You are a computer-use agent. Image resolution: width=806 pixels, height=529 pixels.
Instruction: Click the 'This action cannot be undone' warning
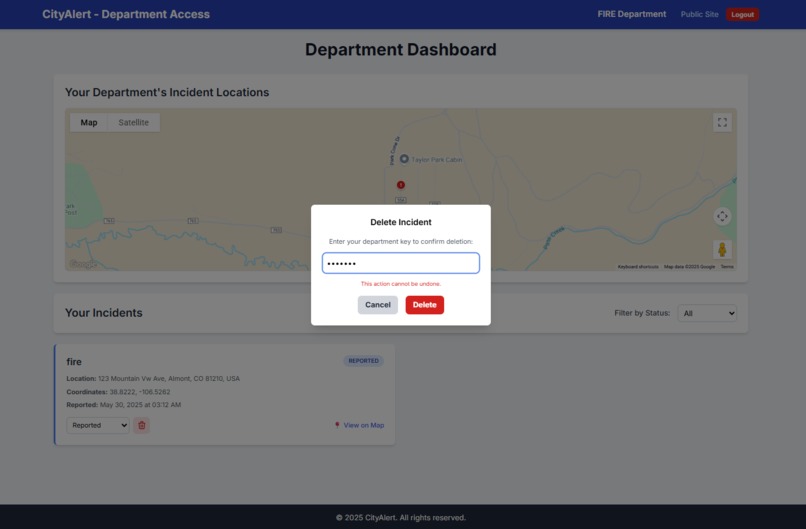click(400, 284)
